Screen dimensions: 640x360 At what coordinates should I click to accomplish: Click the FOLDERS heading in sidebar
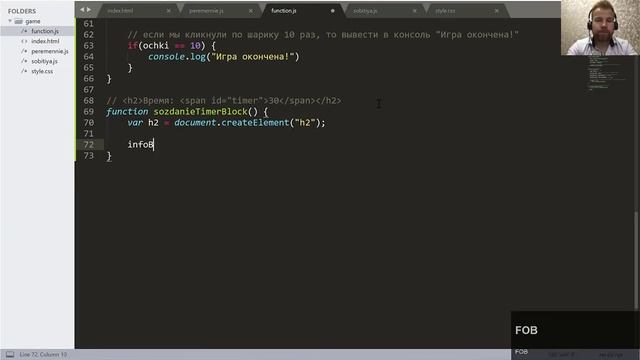pyautogui.click(x=22, y=11)
